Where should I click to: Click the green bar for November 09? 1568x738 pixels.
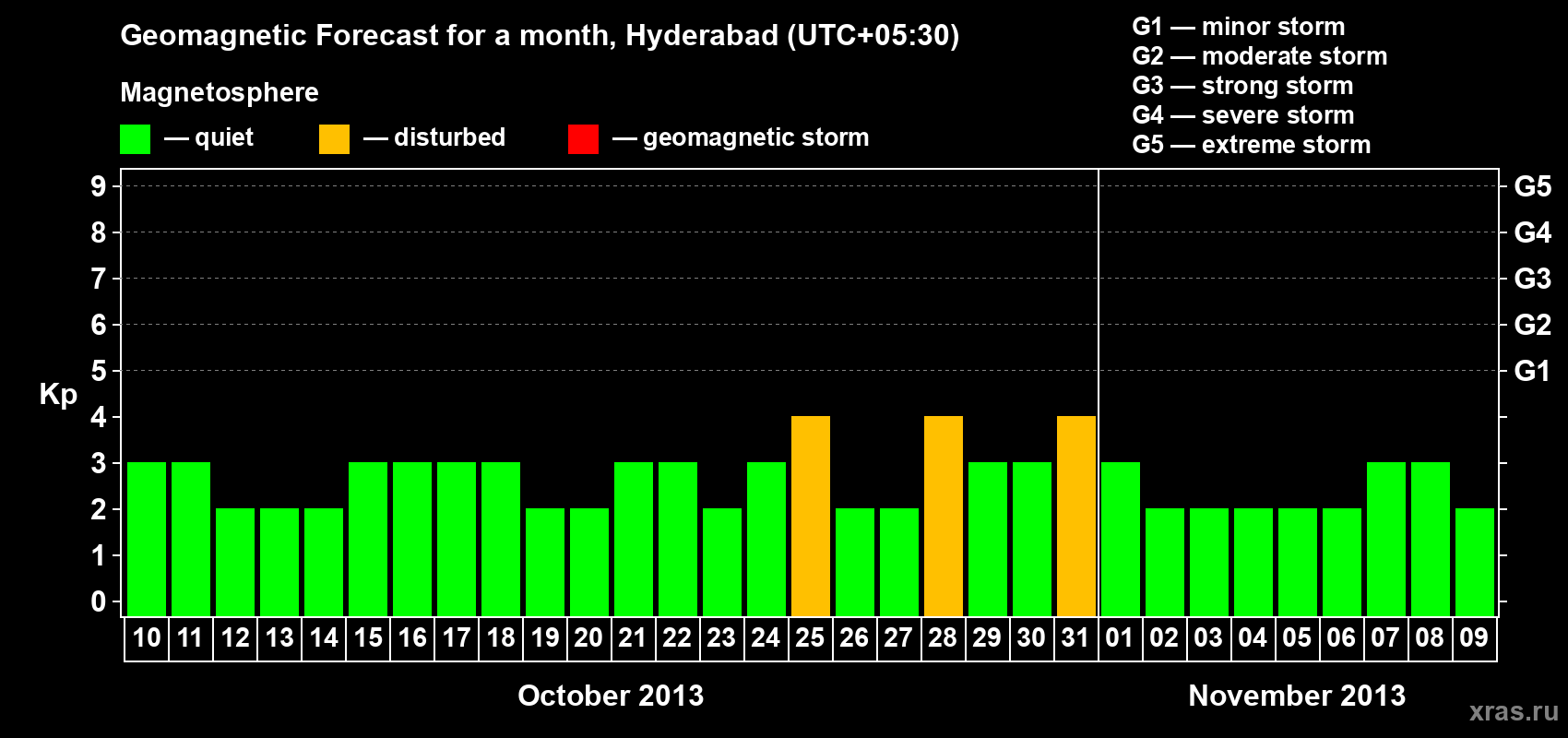[x=1475, y=562]
